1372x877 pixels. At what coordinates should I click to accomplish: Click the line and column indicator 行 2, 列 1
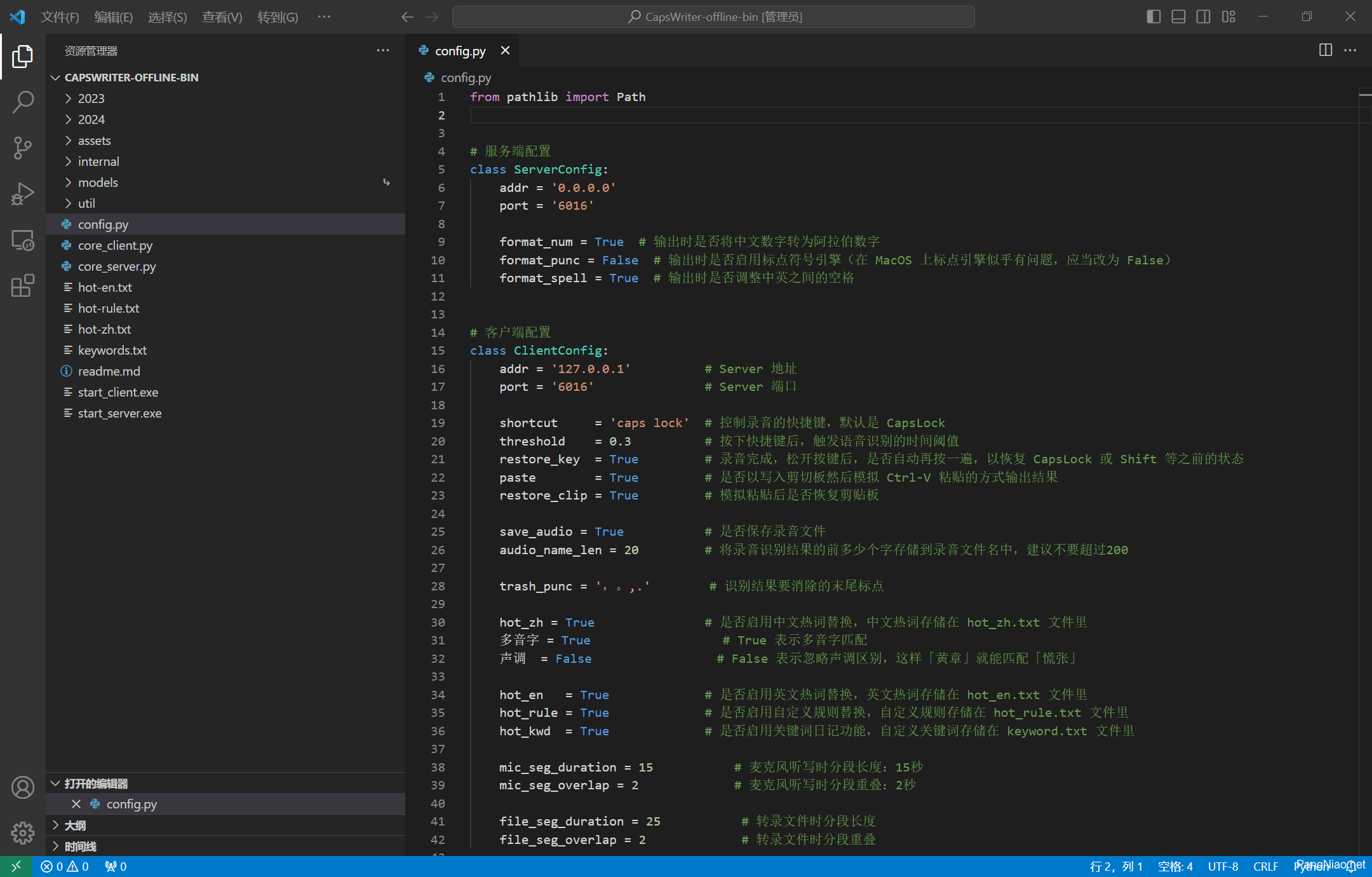(1116, 866)
